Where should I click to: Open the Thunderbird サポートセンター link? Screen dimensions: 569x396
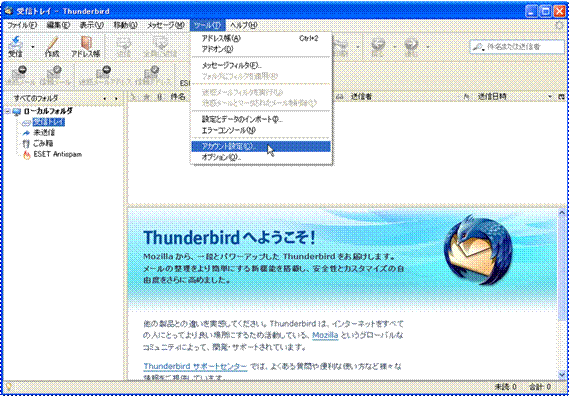pyautogui.click(x=195, y=366)
